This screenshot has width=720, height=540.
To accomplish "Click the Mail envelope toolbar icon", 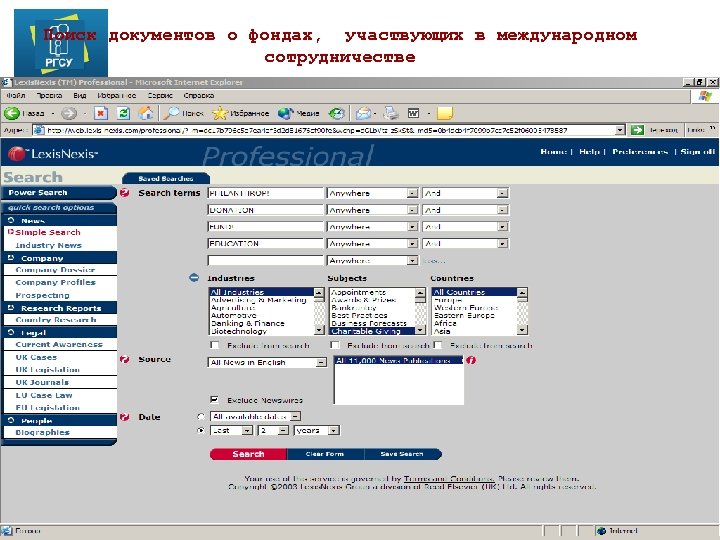I will [x=364, y=113].
